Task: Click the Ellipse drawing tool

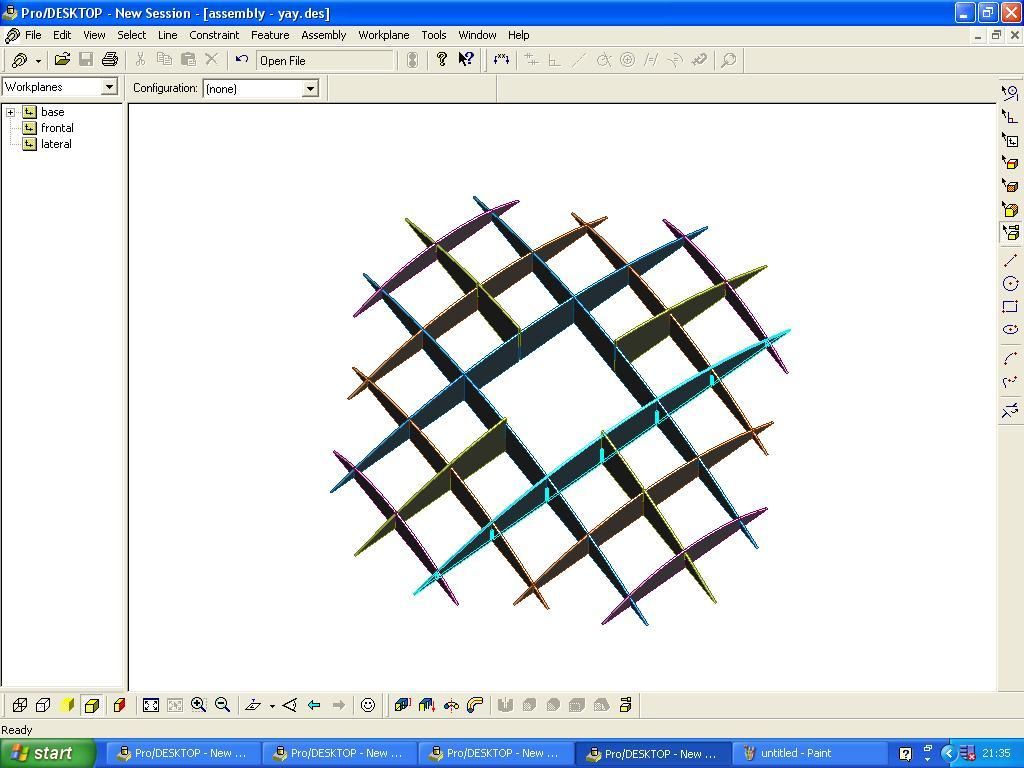Action: (x=1010, y=330)
